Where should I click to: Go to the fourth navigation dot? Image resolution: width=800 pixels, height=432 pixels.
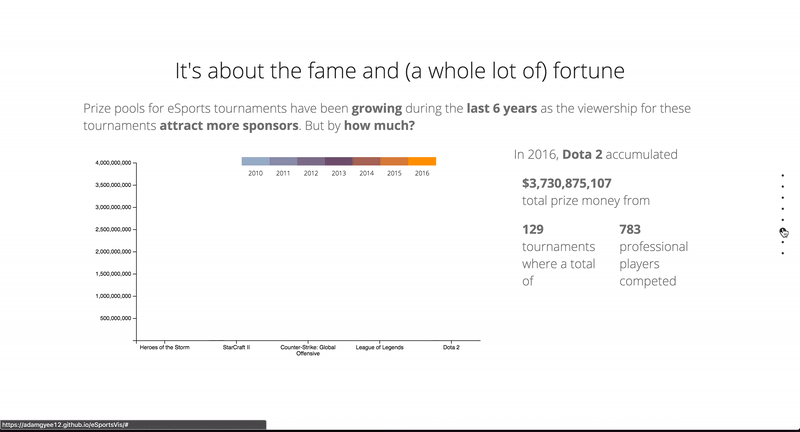point(782,208)
